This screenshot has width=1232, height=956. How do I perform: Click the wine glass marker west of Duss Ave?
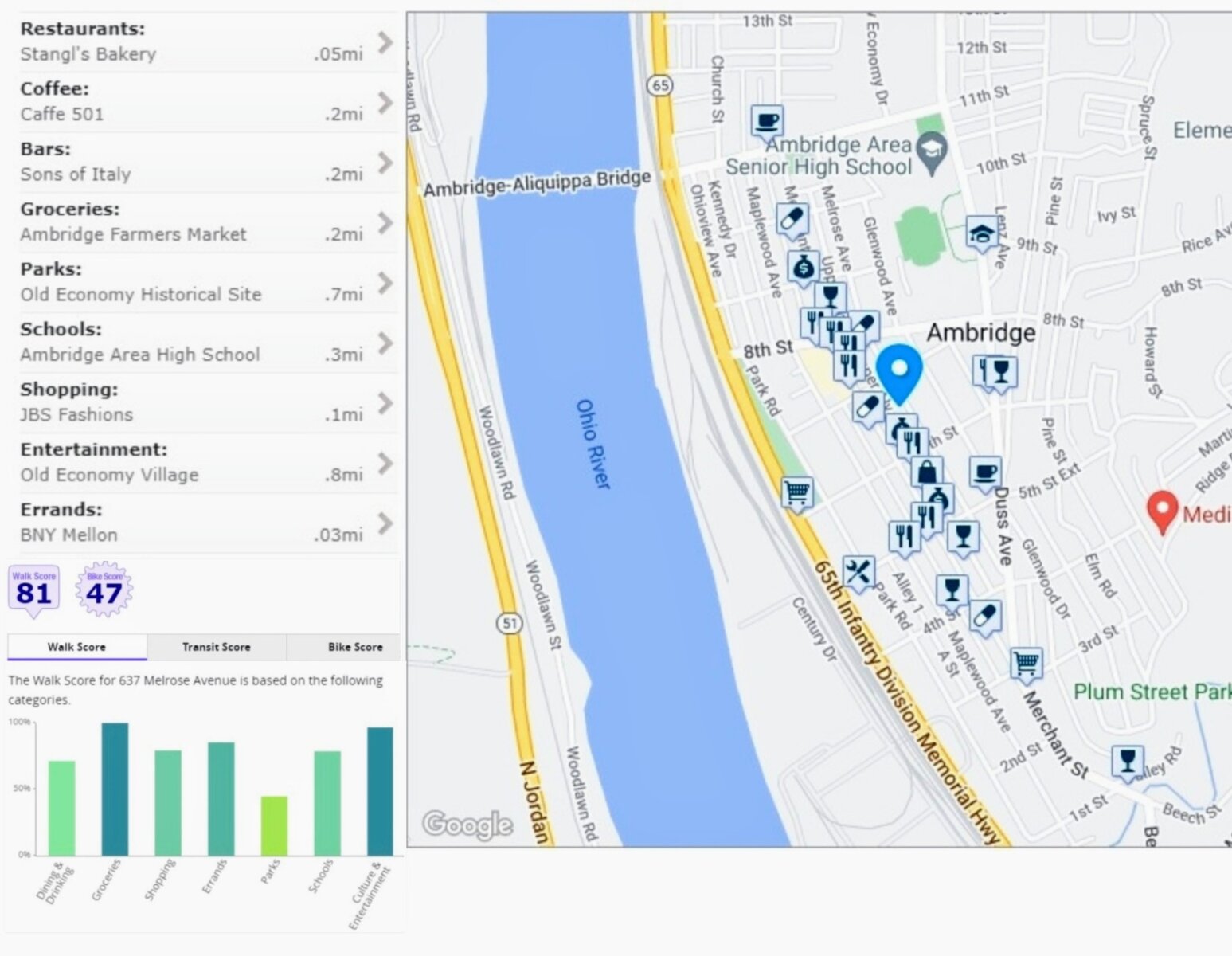point(964,536)
